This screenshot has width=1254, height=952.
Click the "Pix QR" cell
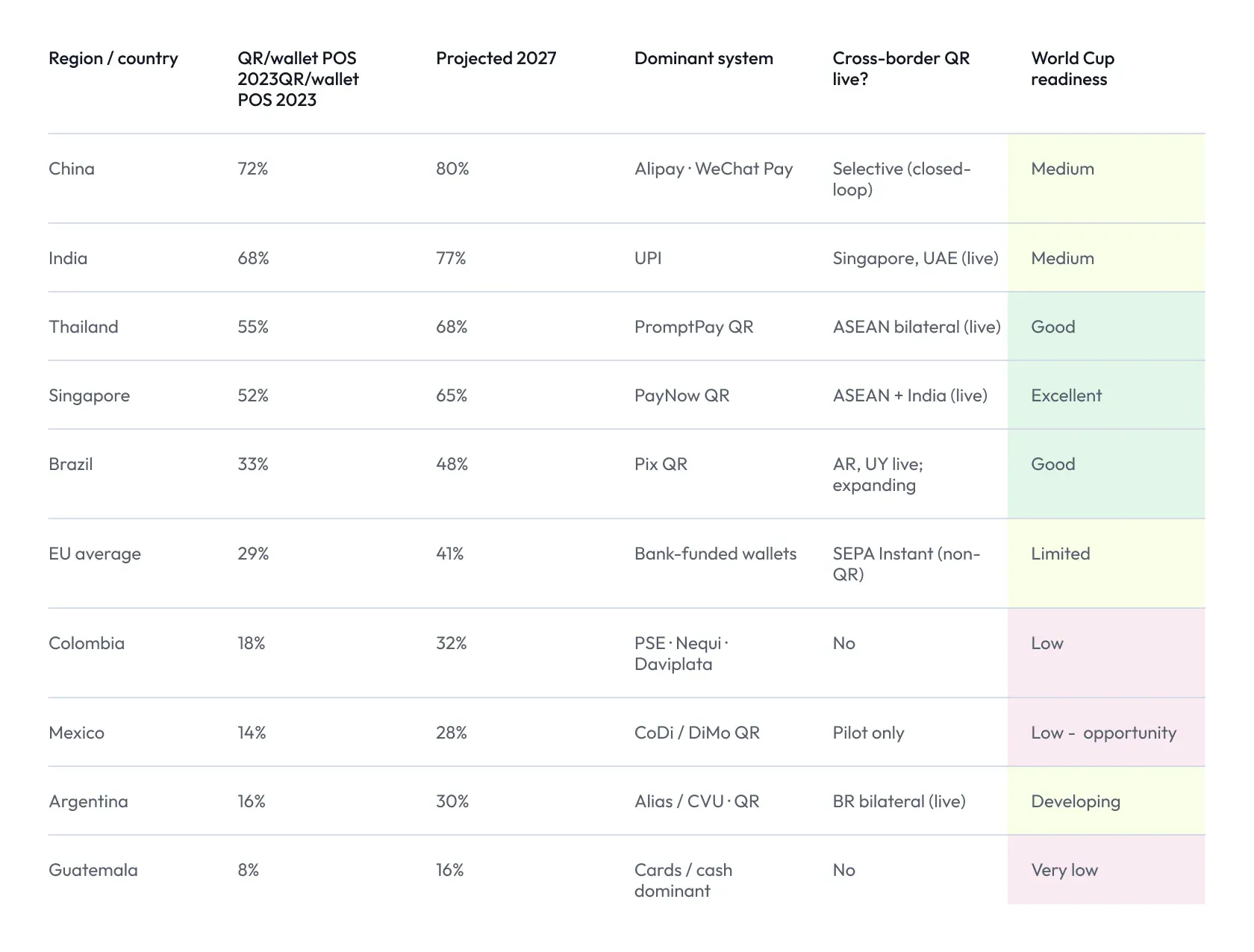click(x=661, y=464)
